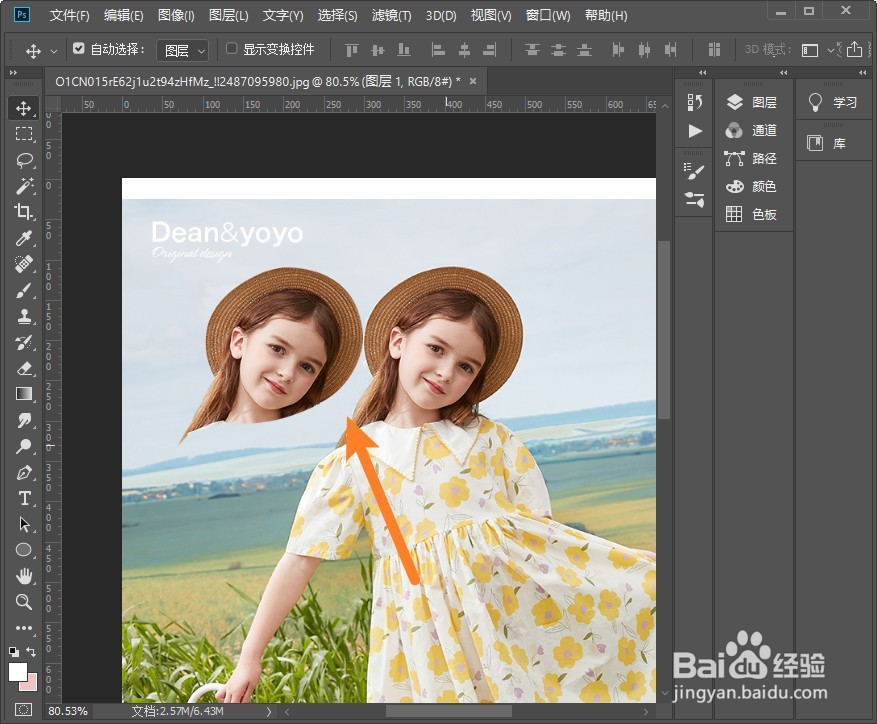
Task: Select the Eyedropper tool
Action: click(24, 238)
